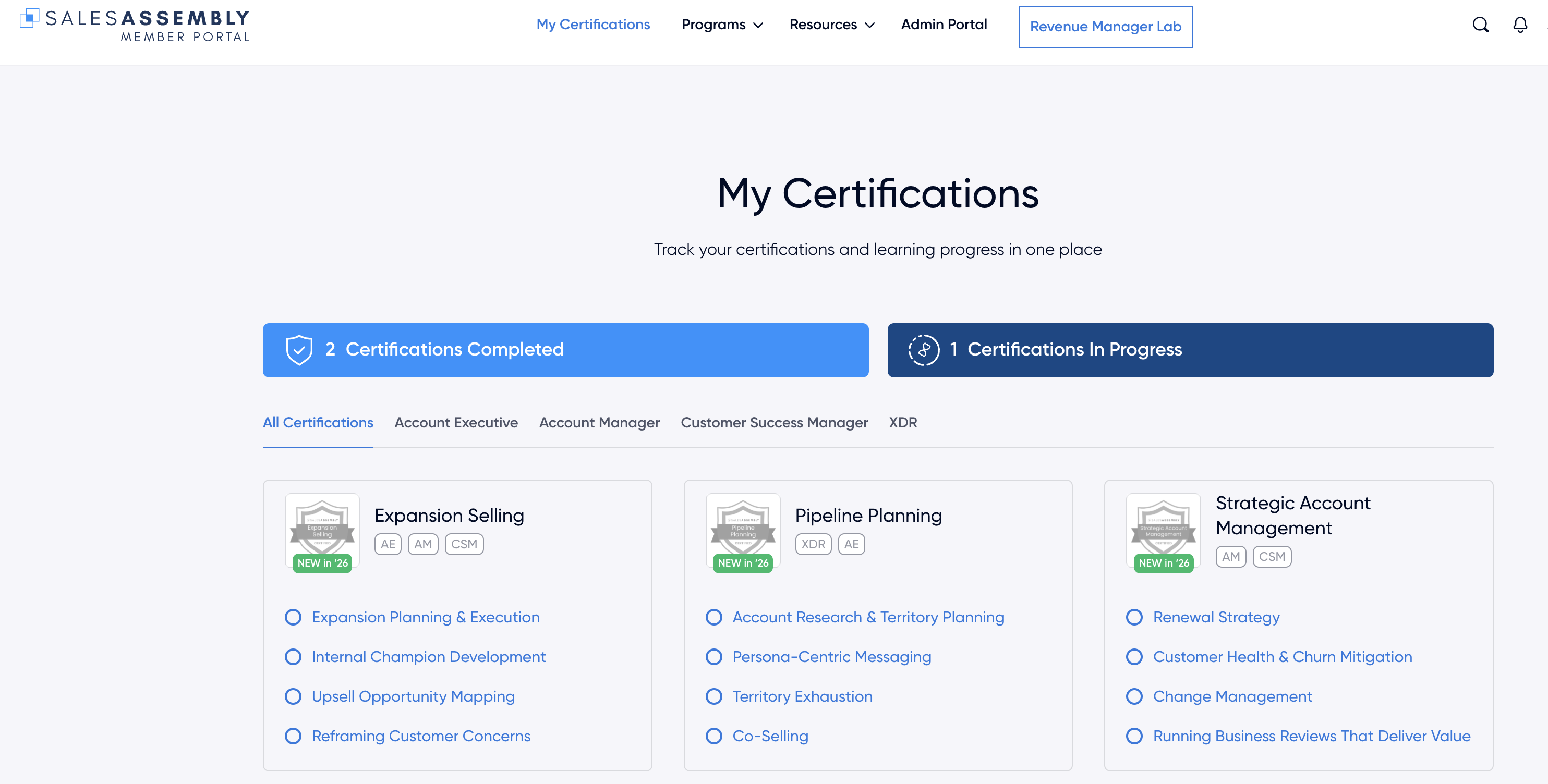Click the 2 Certifications Completed banner
The height and width of the screenshot is (784, 1548).
[x=565, y=350]
